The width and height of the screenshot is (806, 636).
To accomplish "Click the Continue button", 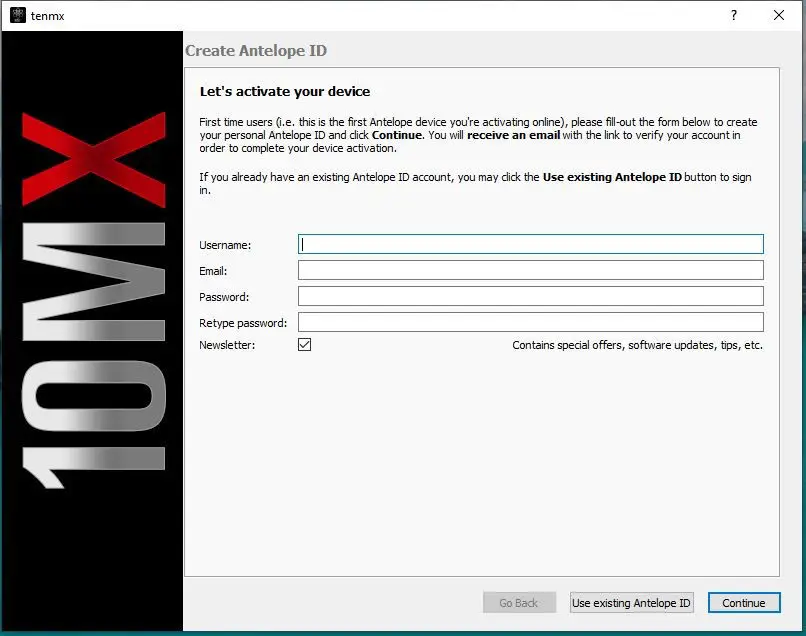I will tap(744, 603).
